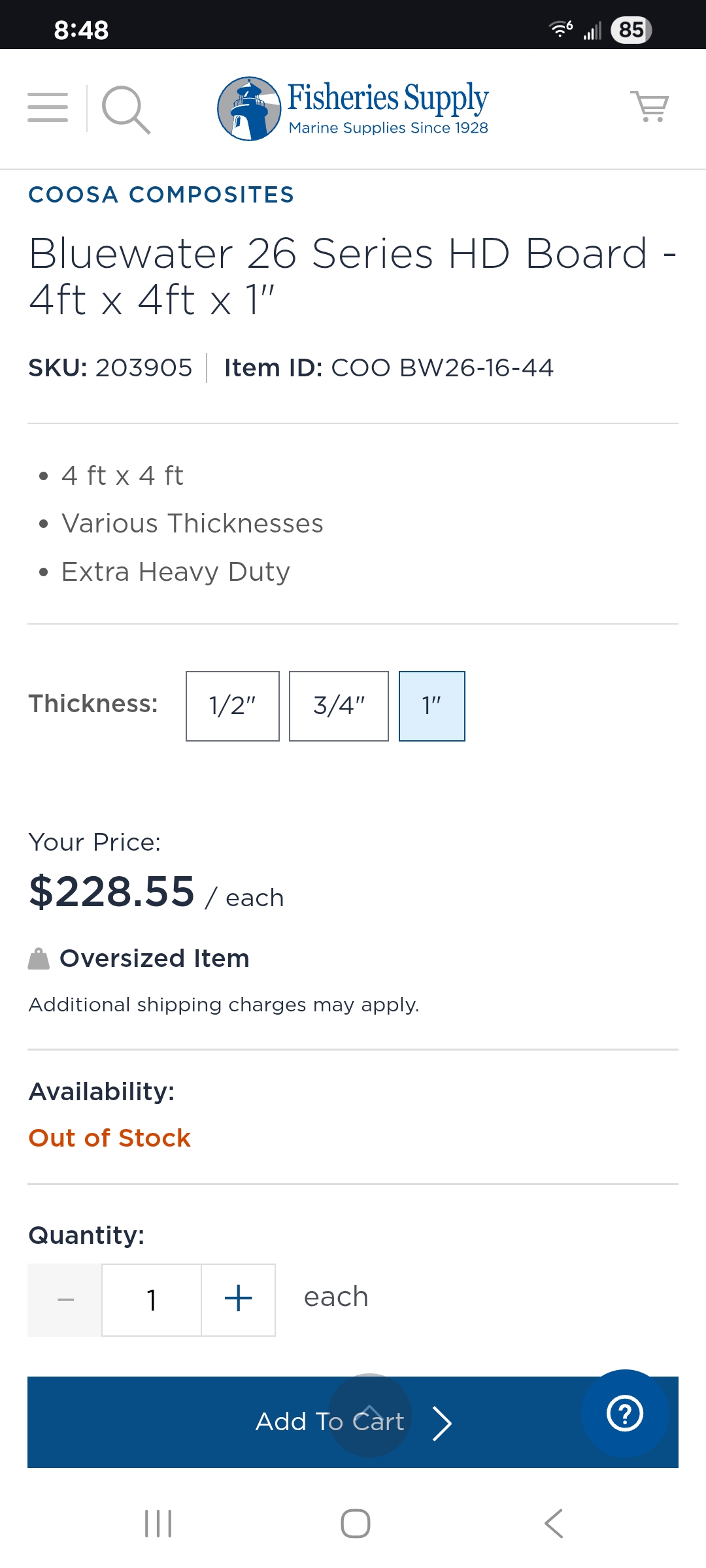Go to Fisheries Supply home logo
Image resolution: width=706 pixels, height=1568 pixels.
tap(353, 108)
